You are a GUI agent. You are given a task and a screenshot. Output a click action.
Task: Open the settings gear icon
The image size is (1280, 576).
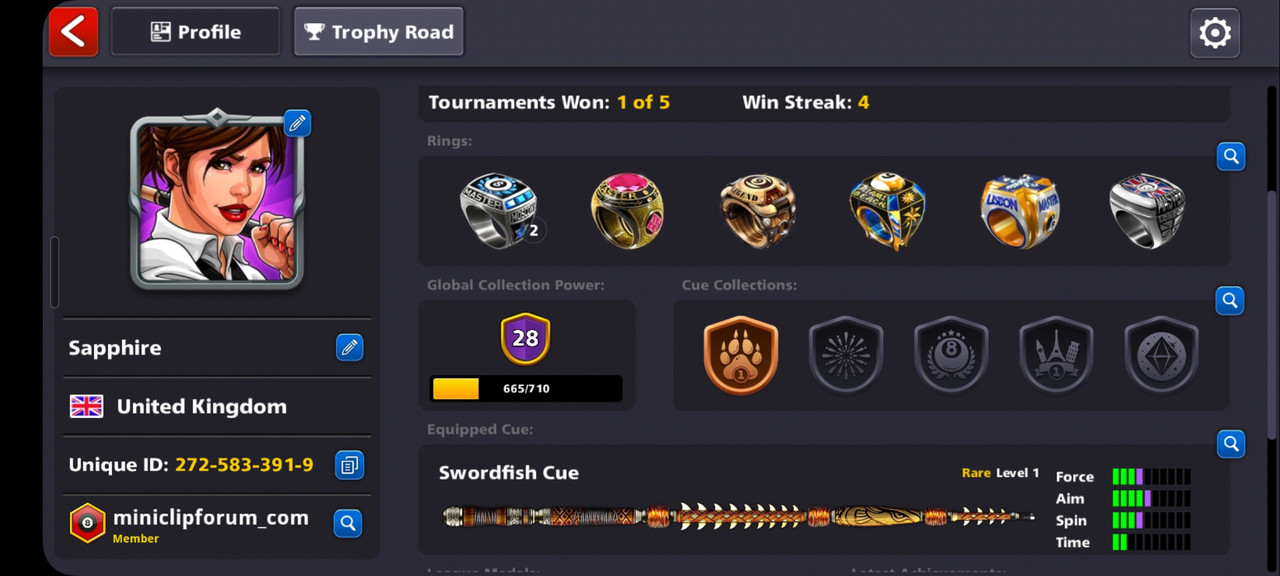[x=1215, y=33]
